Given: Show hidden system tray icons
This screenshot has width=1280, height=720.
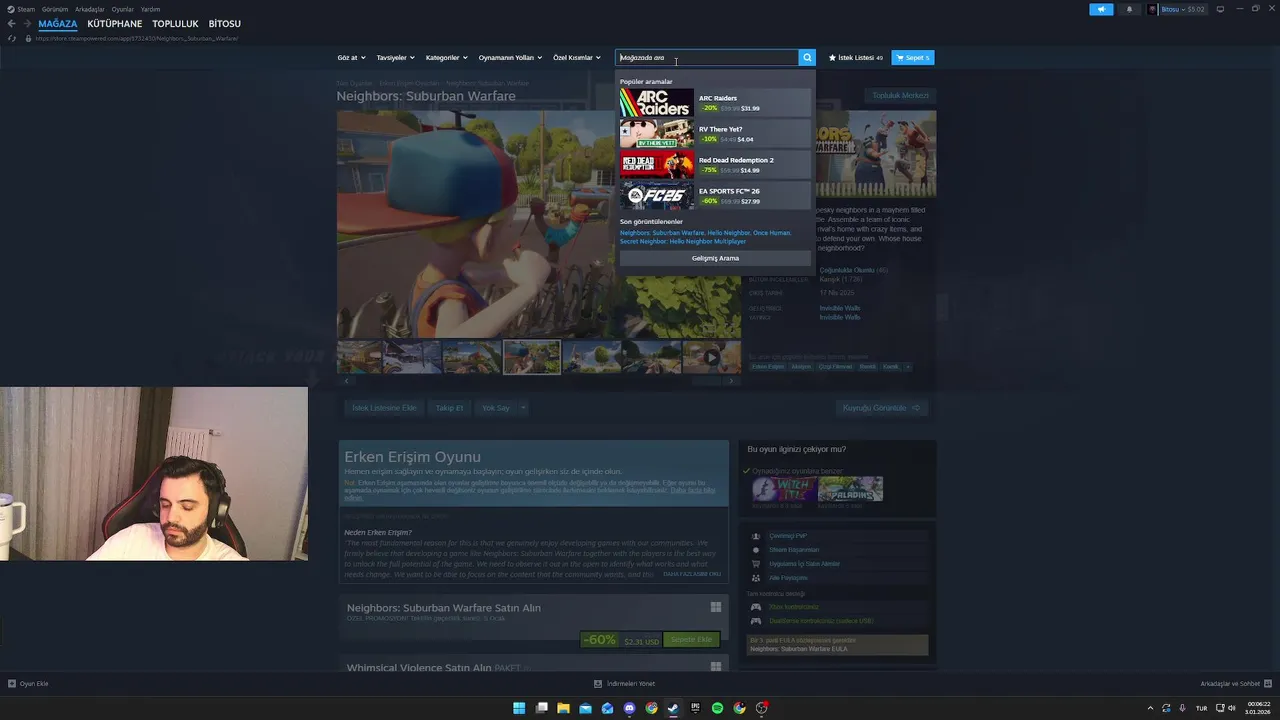Looking at the screenshot, I should click(1150, 708).
